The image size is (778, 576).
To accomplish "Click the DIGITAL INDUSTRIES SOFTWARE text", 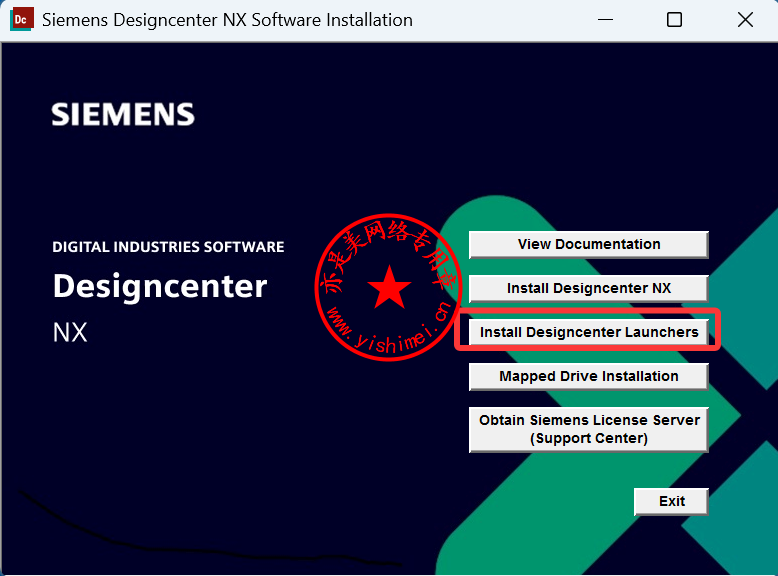I will [168, 246].
